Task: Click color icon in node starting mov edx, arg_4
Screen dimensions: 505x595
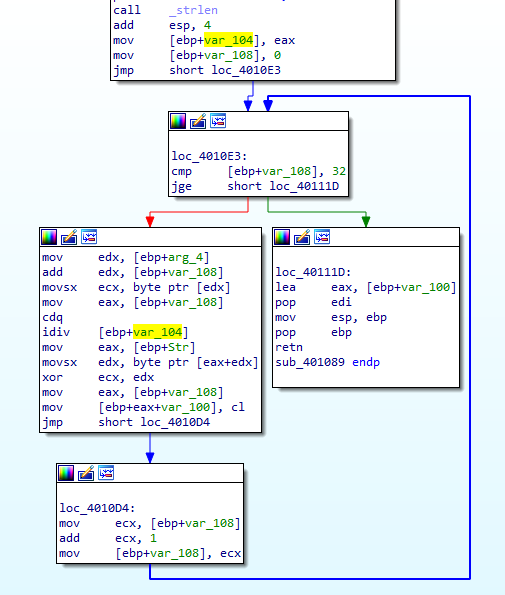Action: point(49,238)
